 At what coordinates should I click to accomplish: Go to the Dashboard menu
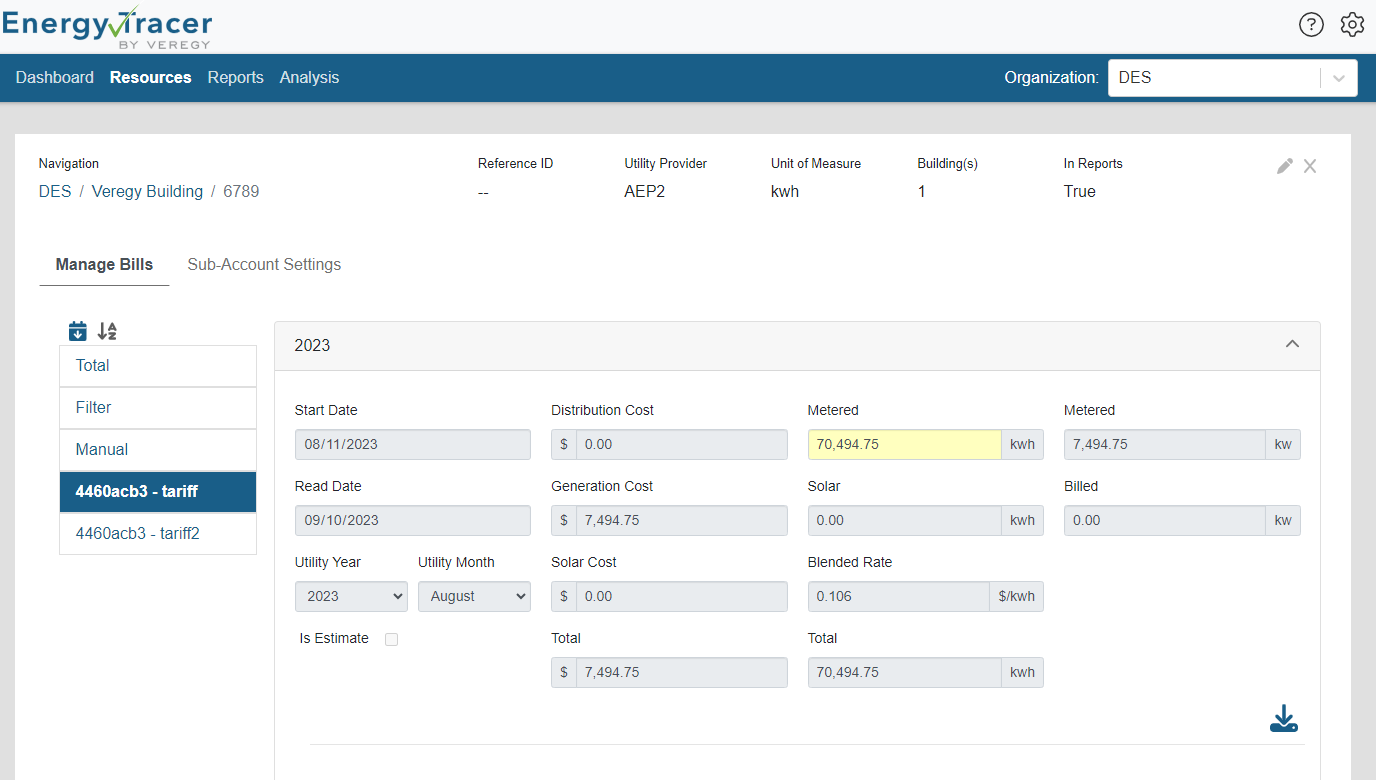(55, 77)
